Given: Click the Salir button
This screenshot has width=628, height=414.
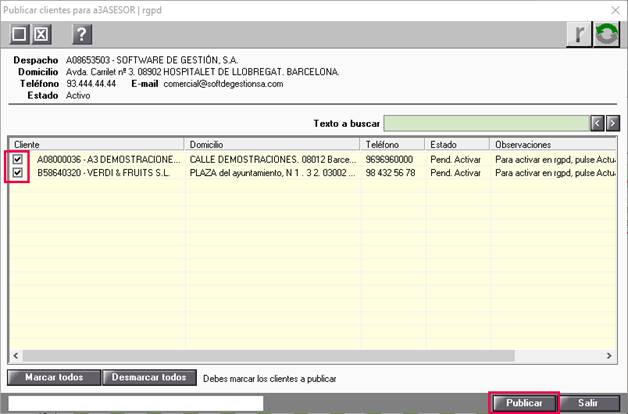Looking at the screenshot, I should click(x=588, y=403).
